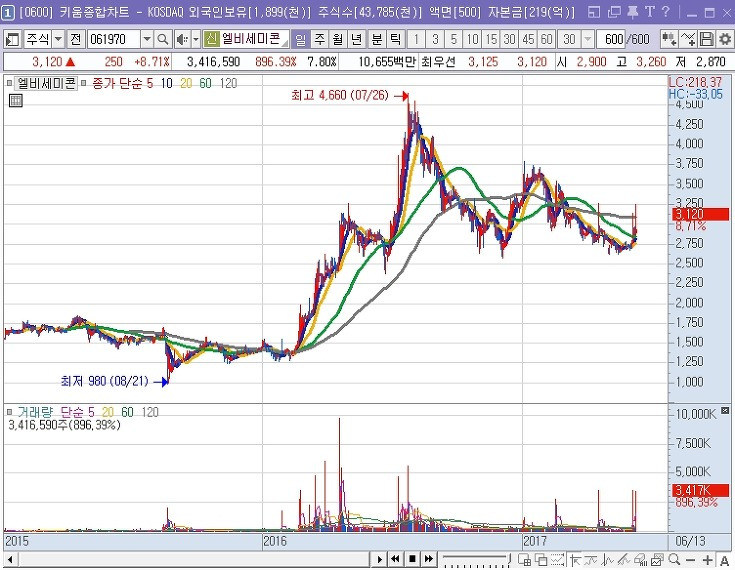Zoom in chart with plus icon
This screenshot has width=735, height=570.
click(707, 560)
